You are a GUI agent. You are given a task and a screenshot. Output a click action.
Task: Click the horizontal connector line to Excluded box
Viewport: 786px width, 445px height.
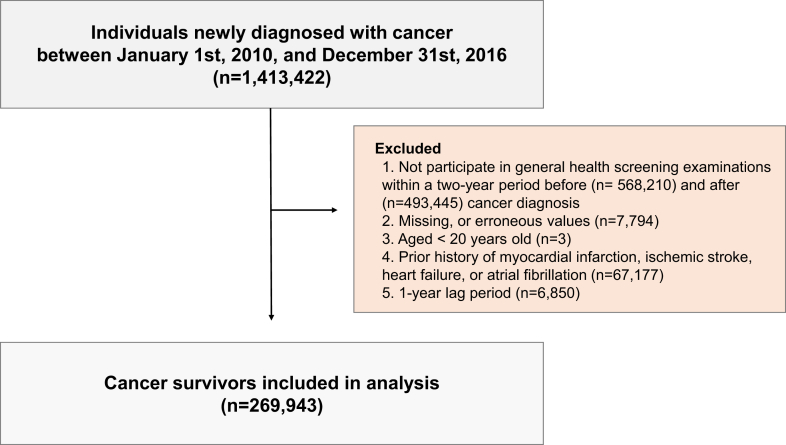click(x=298, y=211)
